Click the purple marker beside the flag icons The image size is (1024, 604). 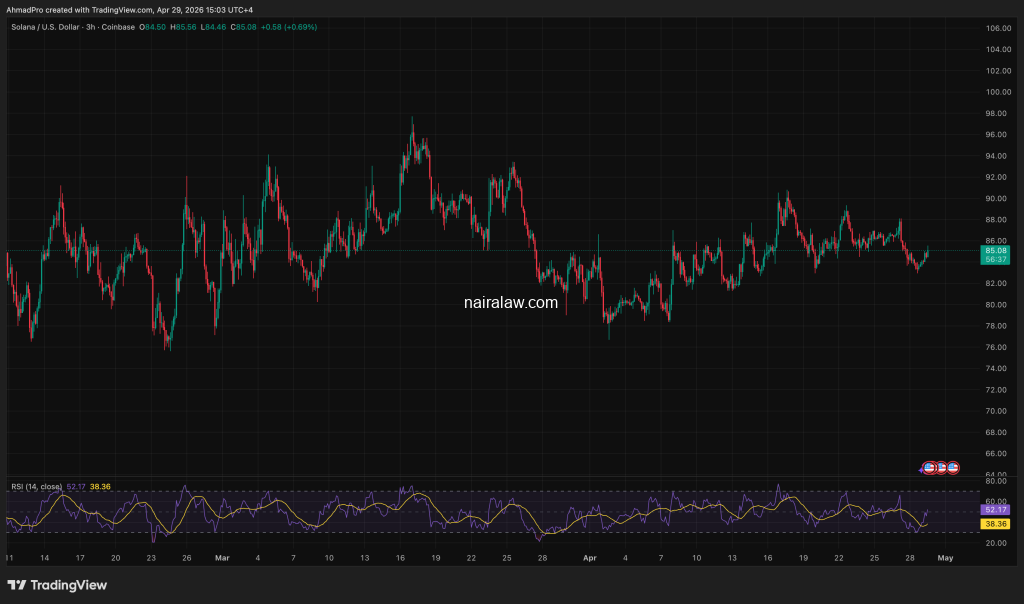[x=921, y=468]
